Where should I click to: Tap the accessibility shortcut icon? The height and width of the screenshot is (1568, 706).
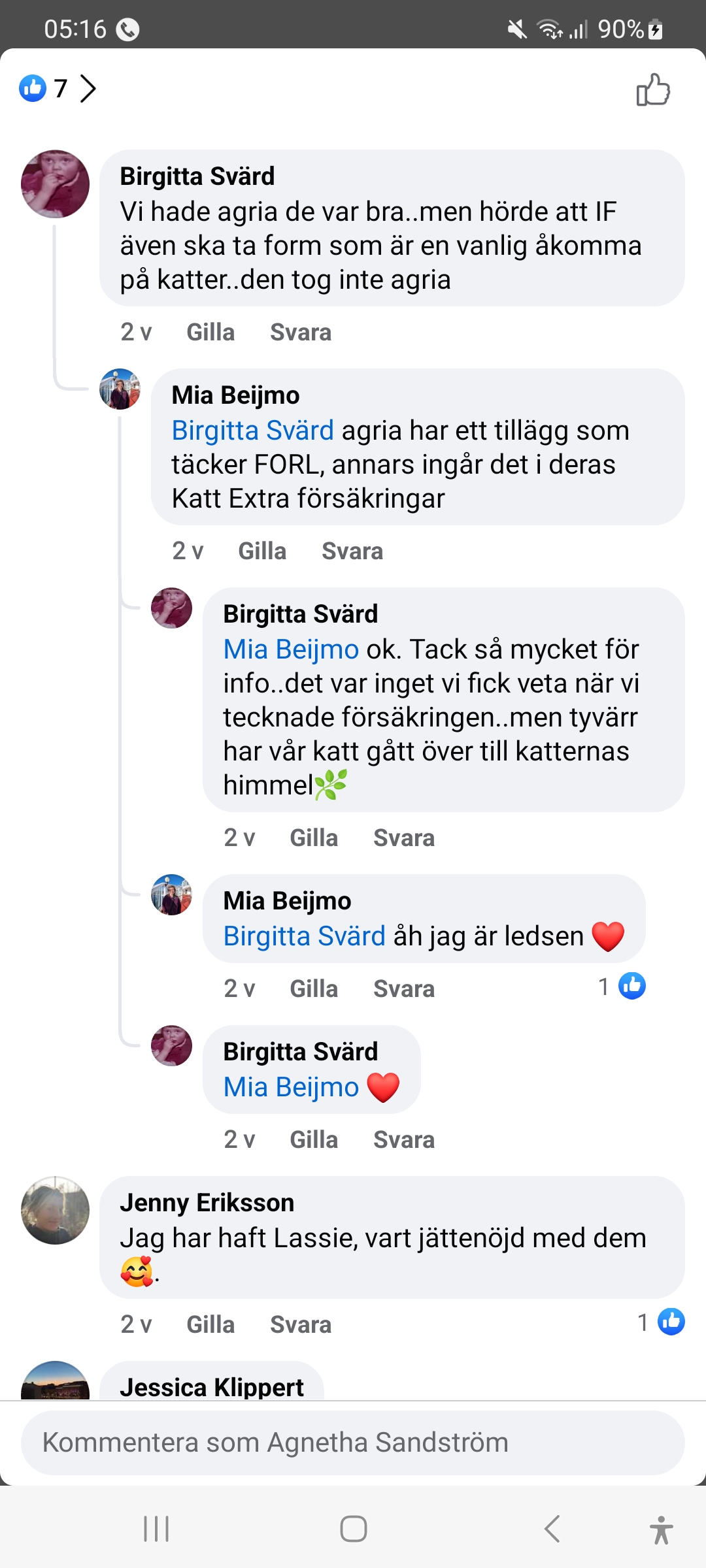[661, 1529]
